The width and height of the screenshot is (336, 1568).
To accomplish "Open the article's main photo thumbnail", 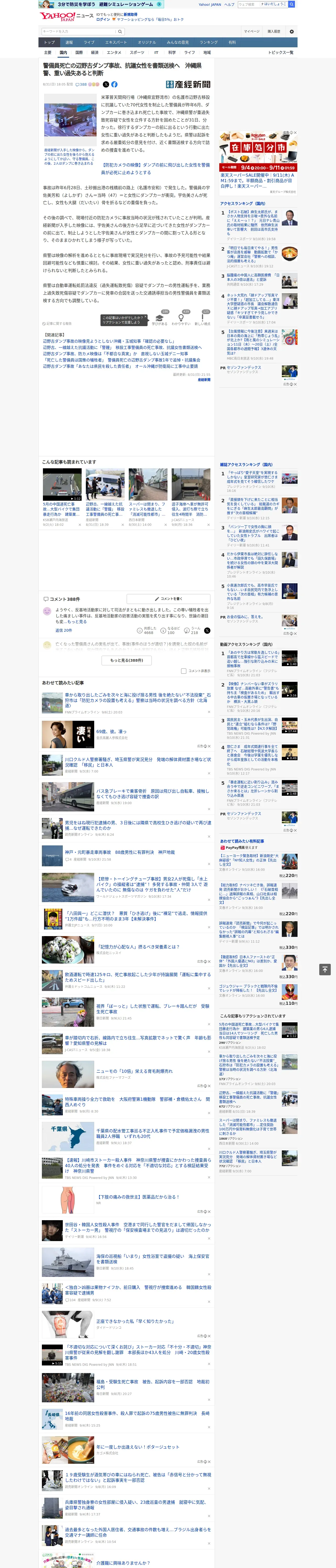I will click(x=70, y=120).
